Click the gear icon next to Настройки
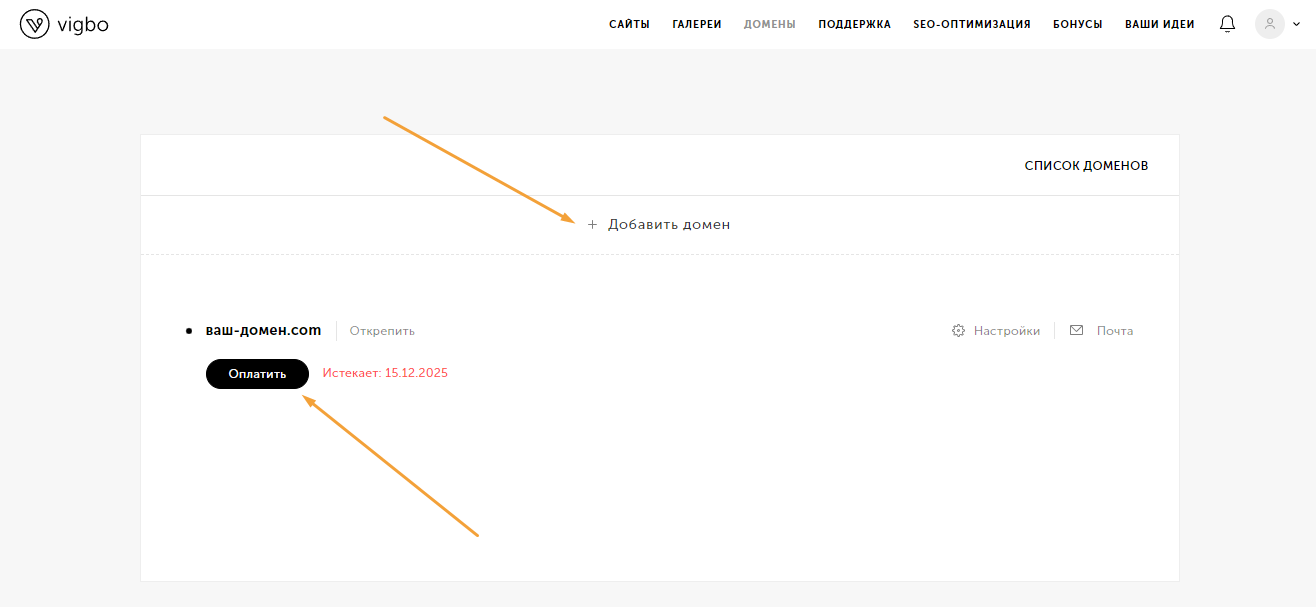The height and width of the screenshot is (607, 1316). click(958, 331)
